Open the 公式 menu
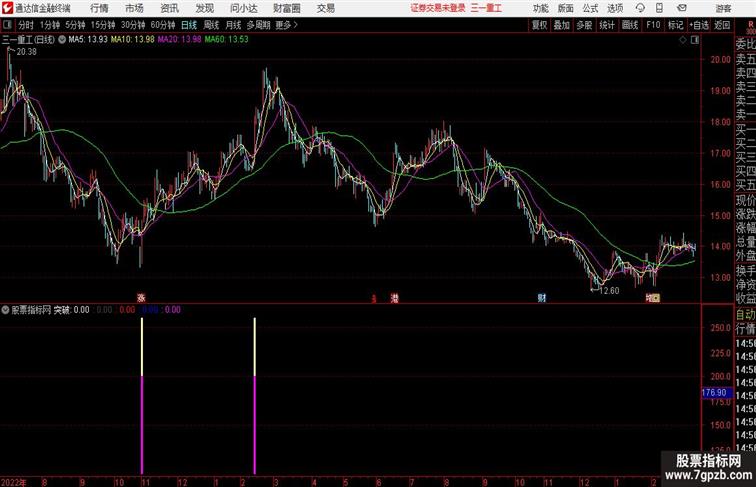756x487 pixels. pyautogui.click(x=590, y=8)
